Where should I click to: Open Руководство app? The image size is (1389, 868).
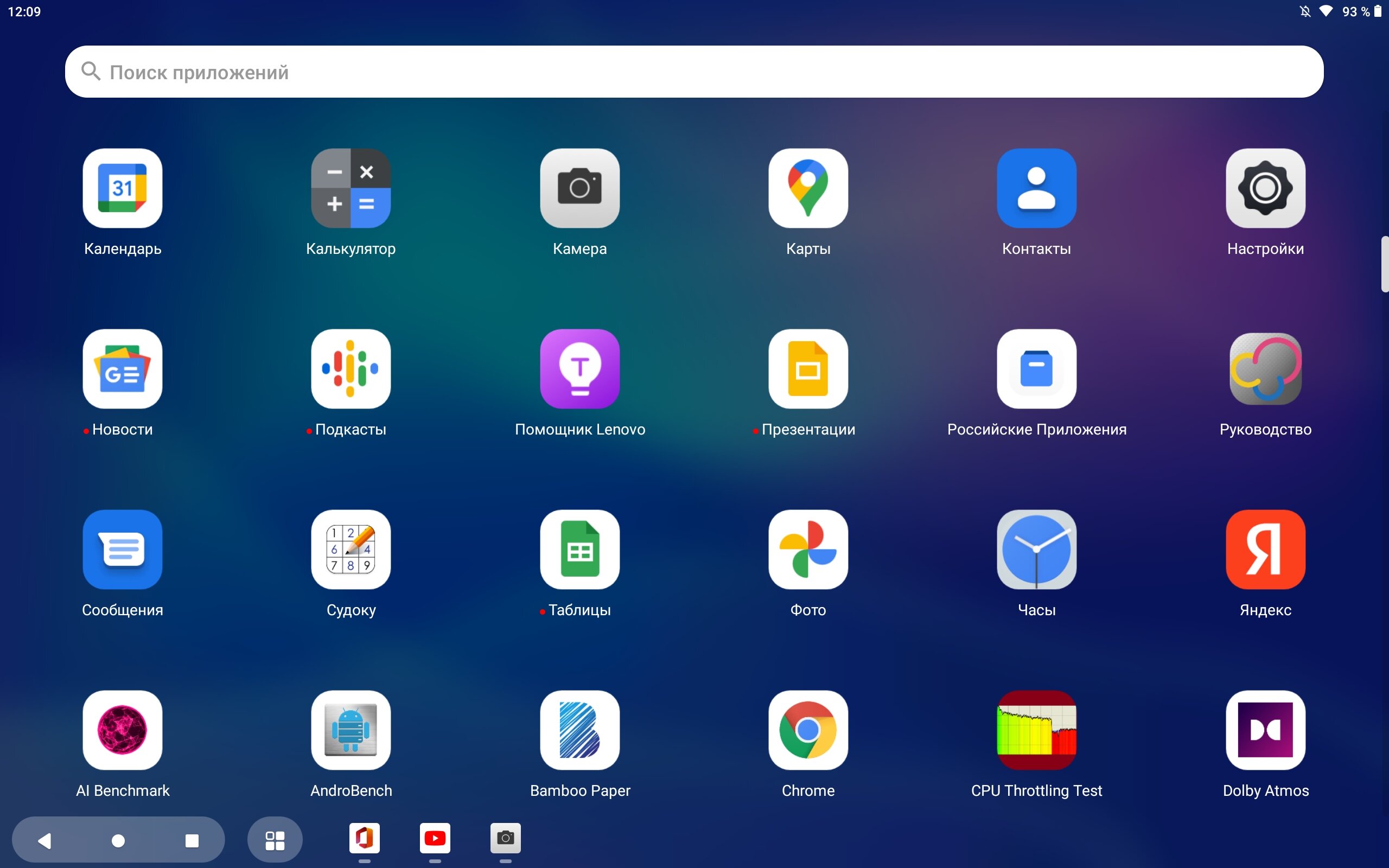pos(1266,368)
